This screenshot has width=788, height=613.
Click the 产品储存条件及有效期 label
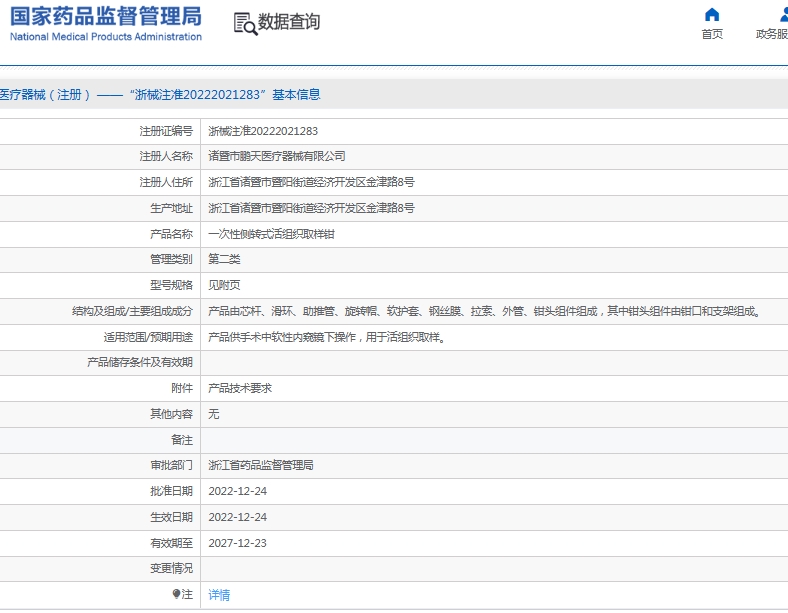[140, 362]
